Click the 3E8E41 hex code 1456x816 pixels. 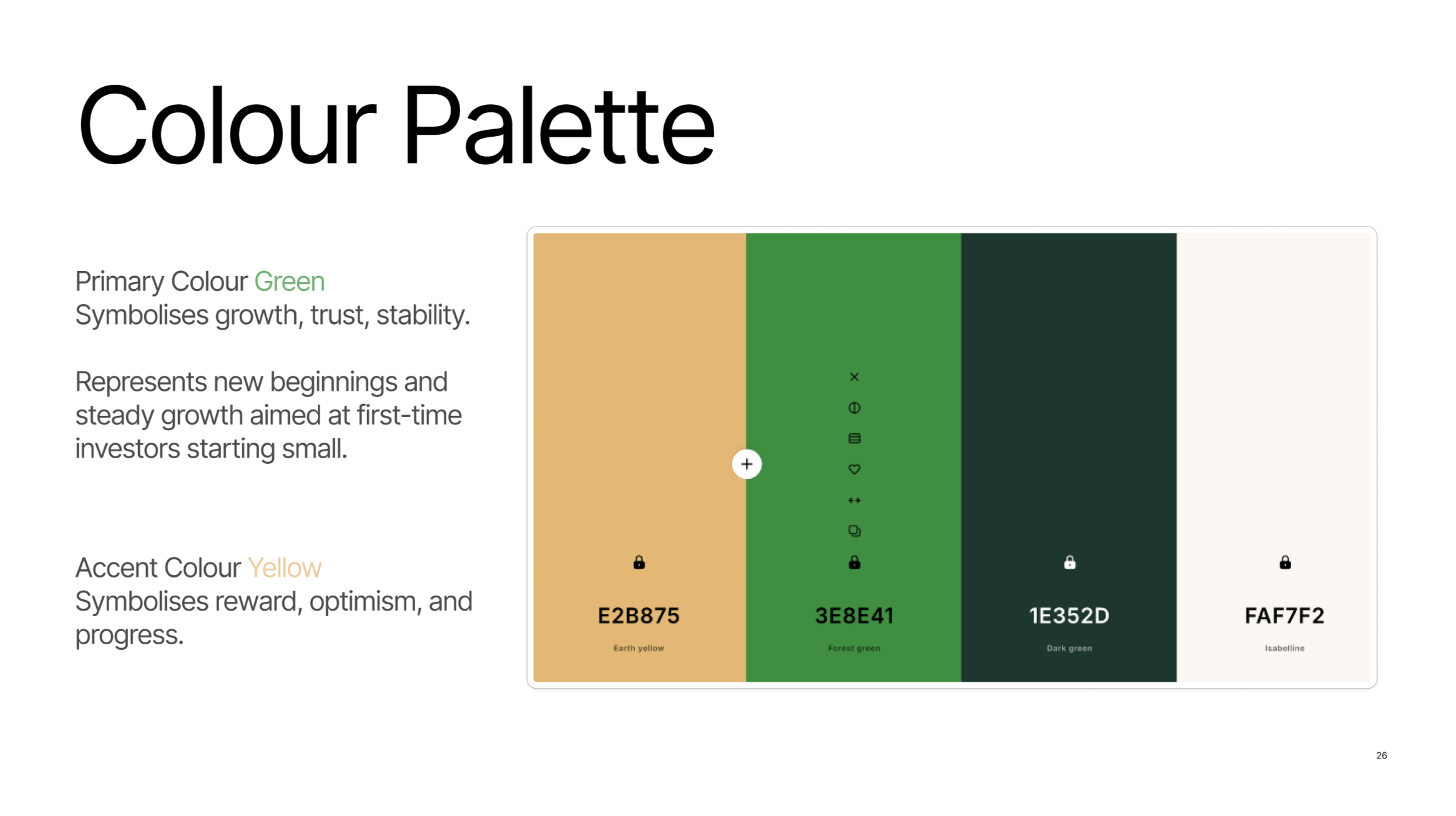point(854,616)
